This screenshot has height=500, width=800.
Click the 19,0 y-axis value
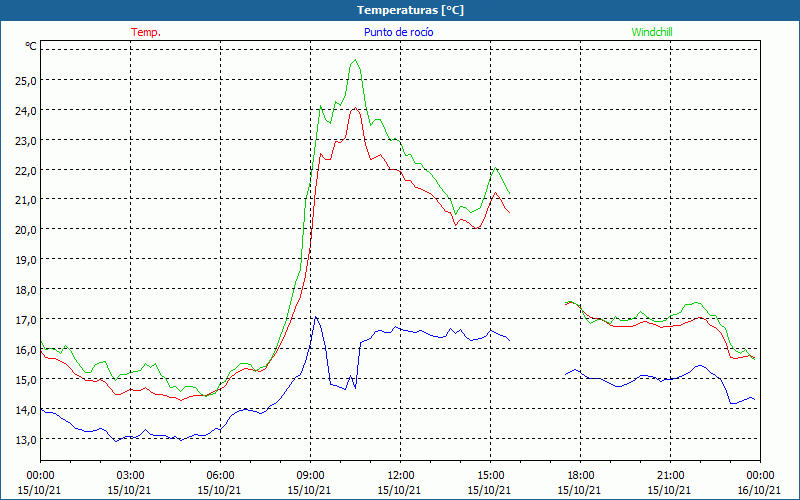(x=26, y=260)
